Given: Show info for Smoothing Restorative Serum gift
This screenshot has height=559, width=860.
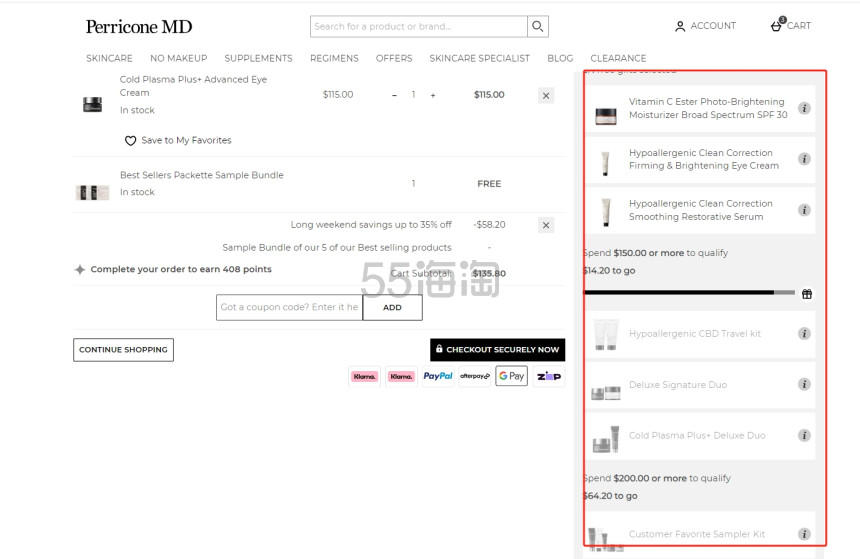Looking at the screenshot, I should (804, 210).
